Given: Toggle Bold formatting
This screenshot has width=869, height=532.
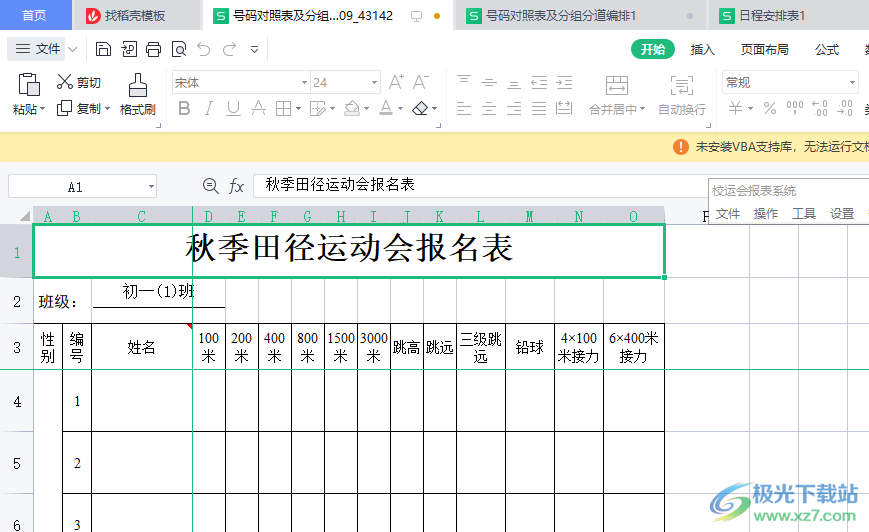Looking at the screenshot, I should [x=184, y=108].
